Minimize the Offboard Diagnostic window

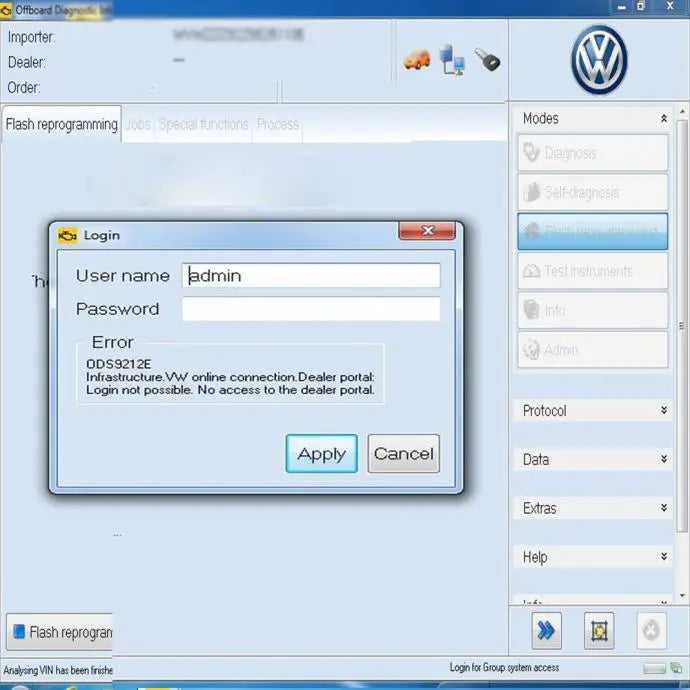tap(622, 7)
